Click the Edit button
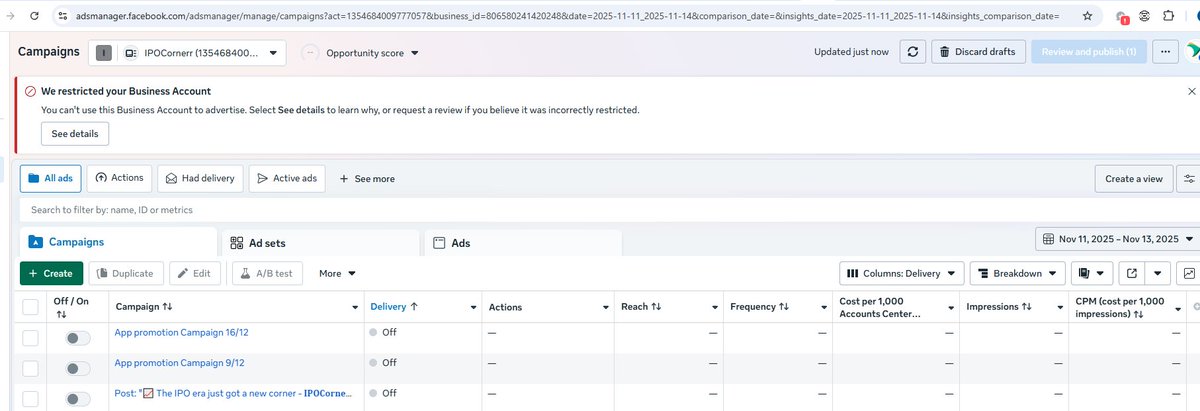 (194, 273)
